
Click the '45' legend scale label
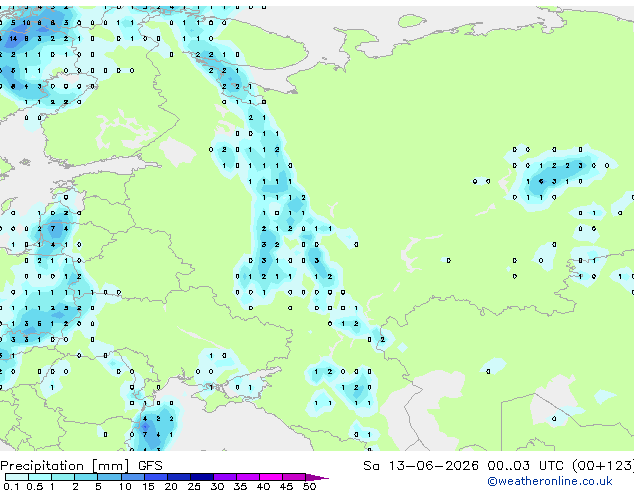(x=286, y=486)
